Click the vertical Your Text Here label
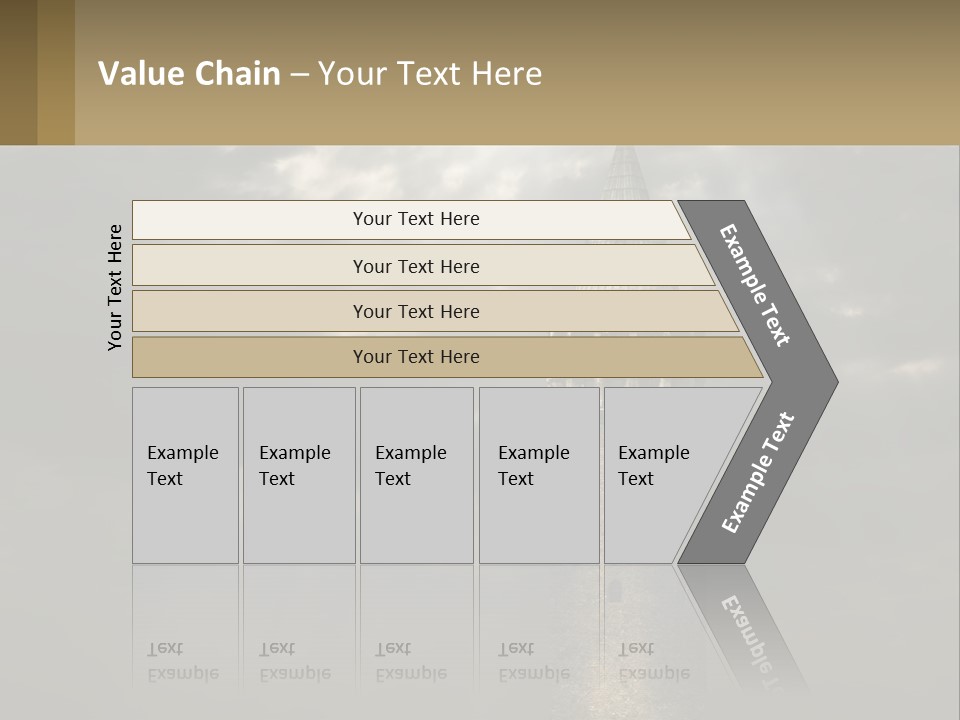Screen dimensions: 960x720 tap(115, 287)
